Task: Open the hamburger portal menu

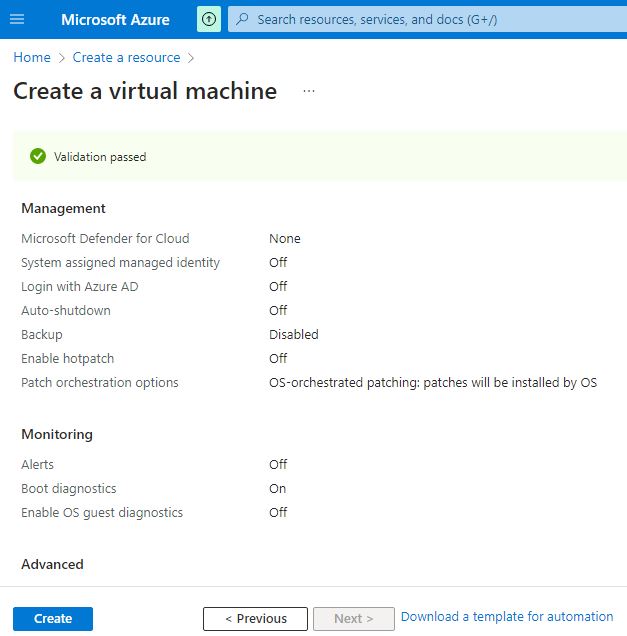Action: 17,19
